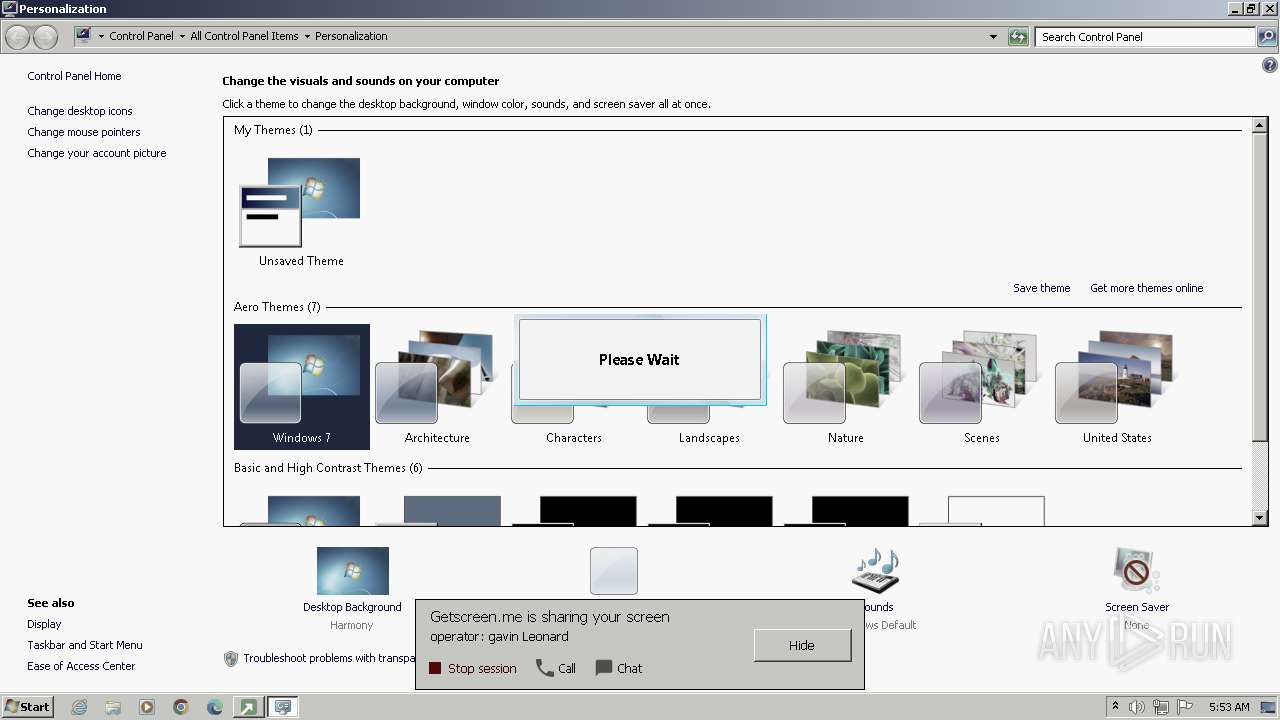Open the Display link under See also
The height and width of the screenshot is (720, 1280).
pos(44,624)
